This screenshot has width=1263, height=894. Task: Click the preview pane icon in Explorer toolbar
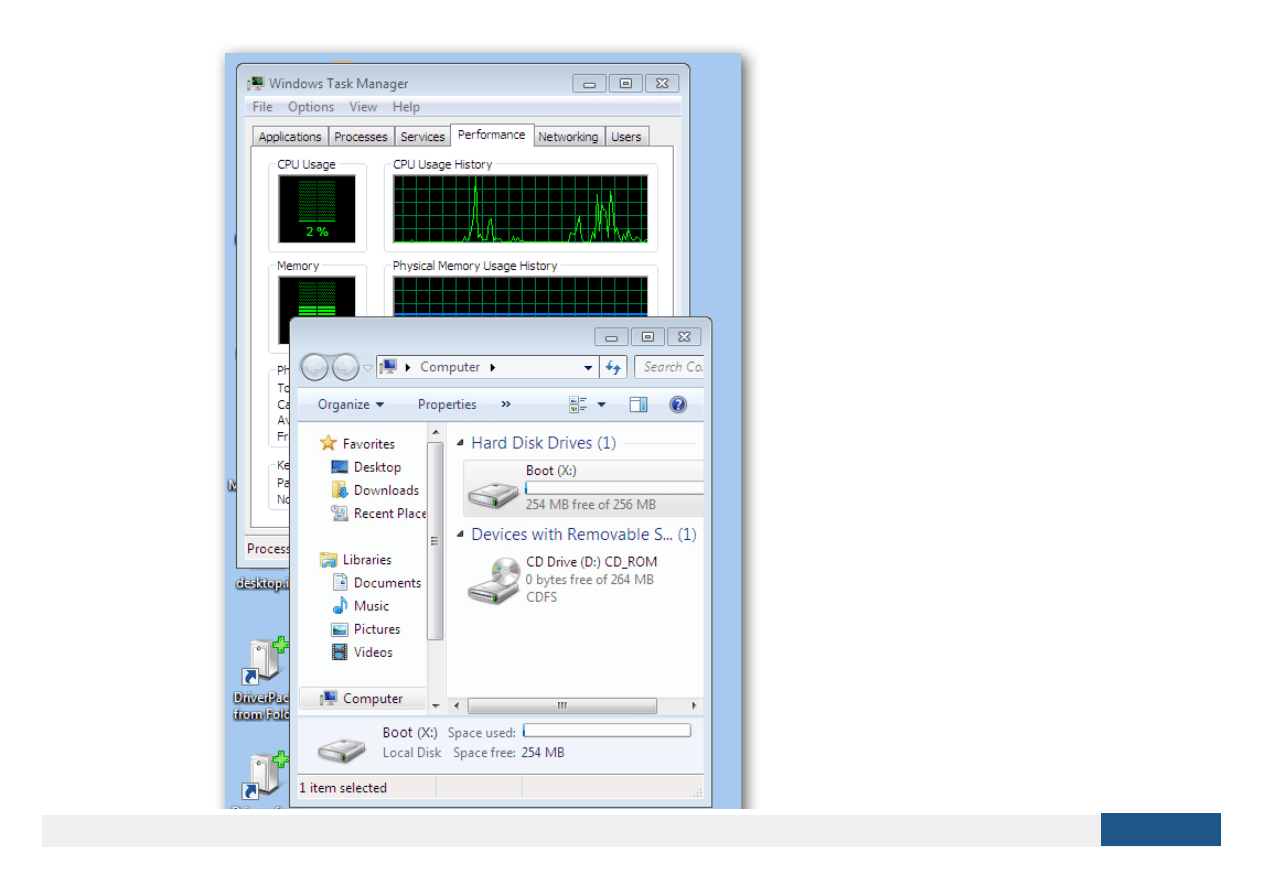pos(638,404)
